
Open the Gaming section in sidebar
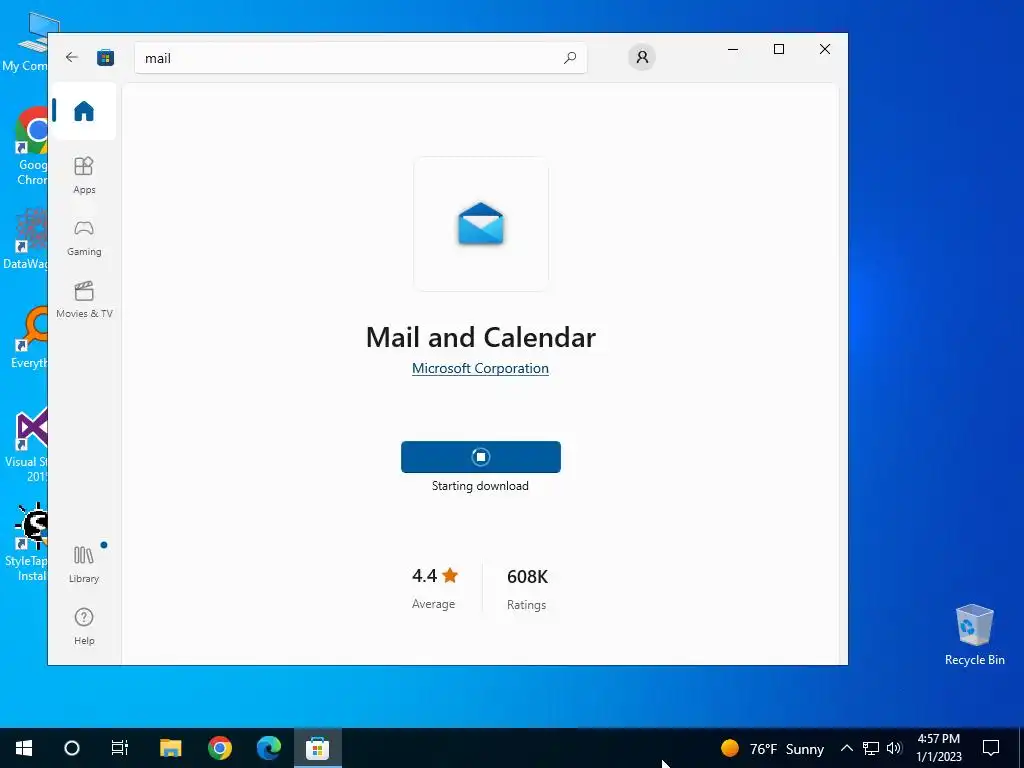pos(84,238)
